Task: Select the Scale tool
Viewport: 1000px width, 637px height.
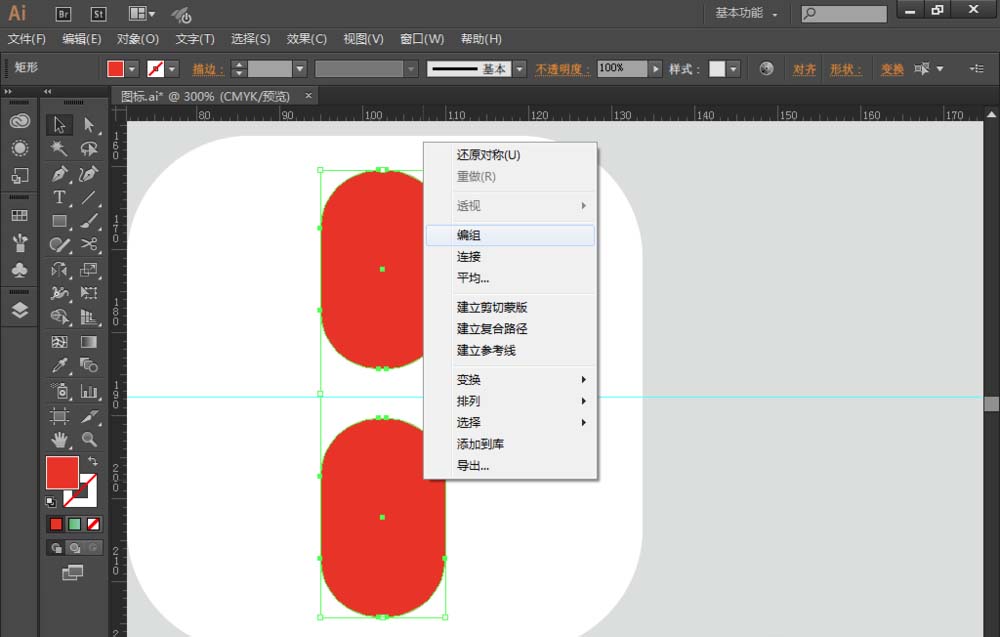Action: pos(89,269)
